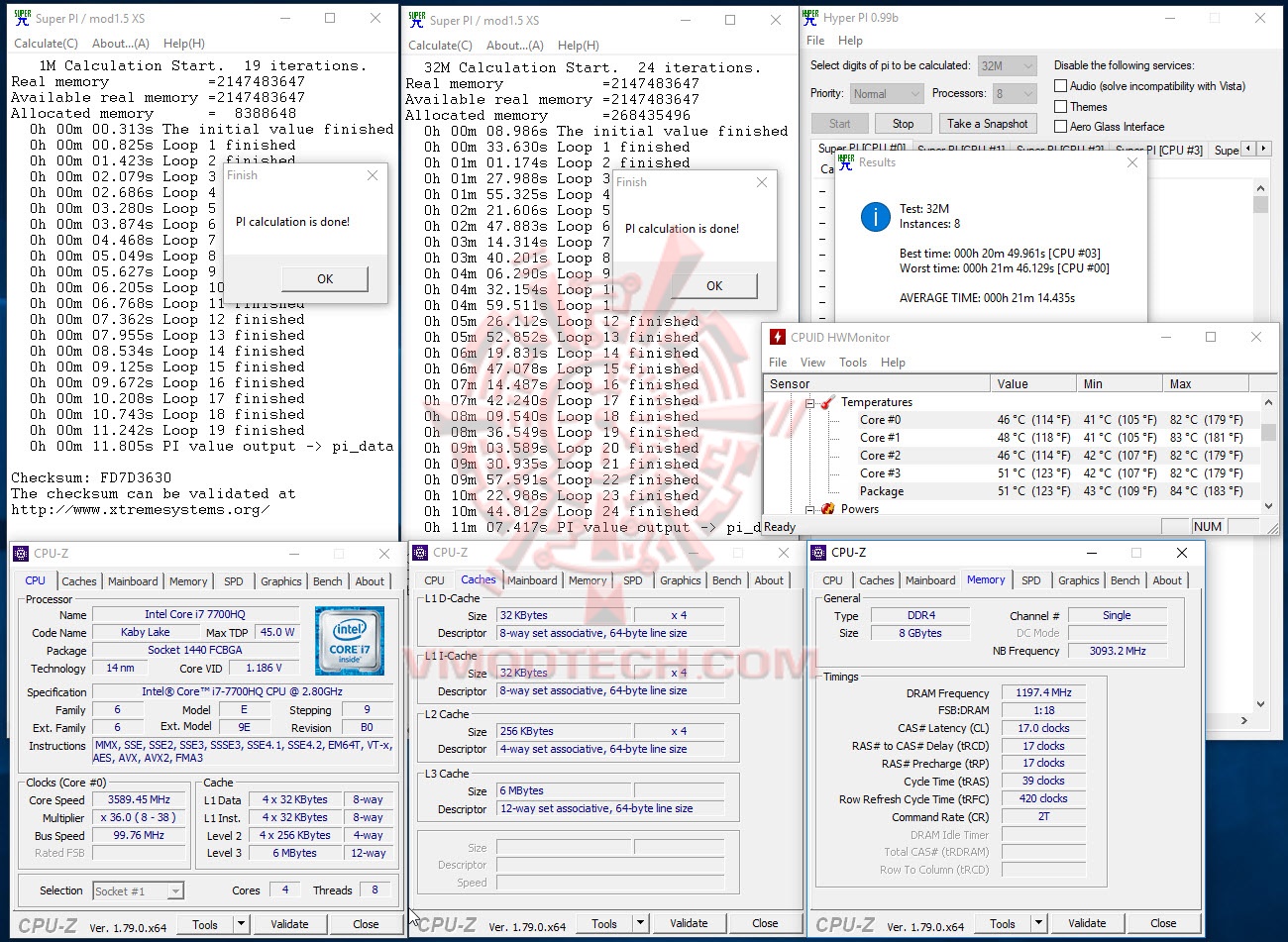
Task: Click the left CPU-Z window title icon
Action: coord(22,553)
